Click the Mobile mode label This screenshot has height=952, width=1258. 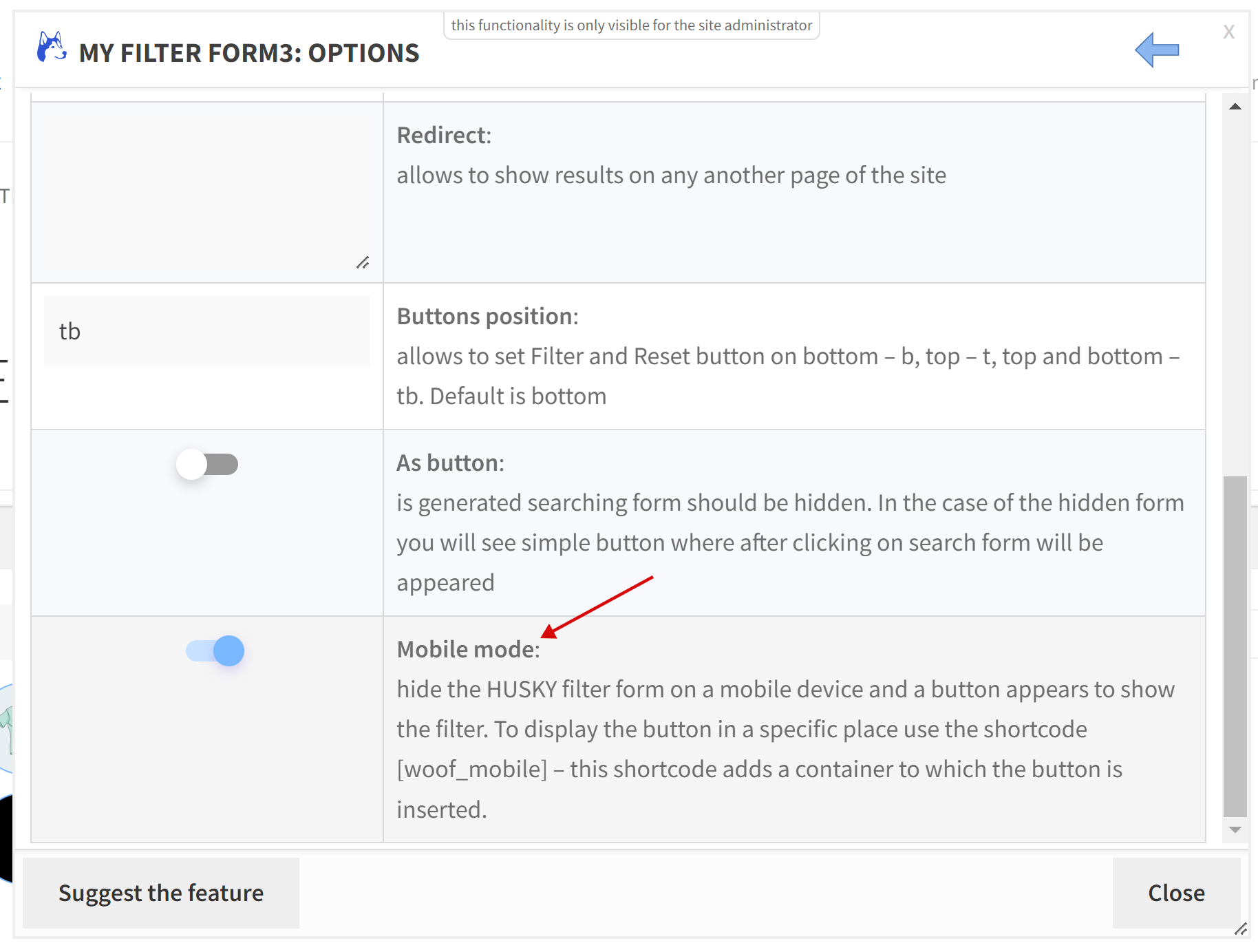(469, 649)
